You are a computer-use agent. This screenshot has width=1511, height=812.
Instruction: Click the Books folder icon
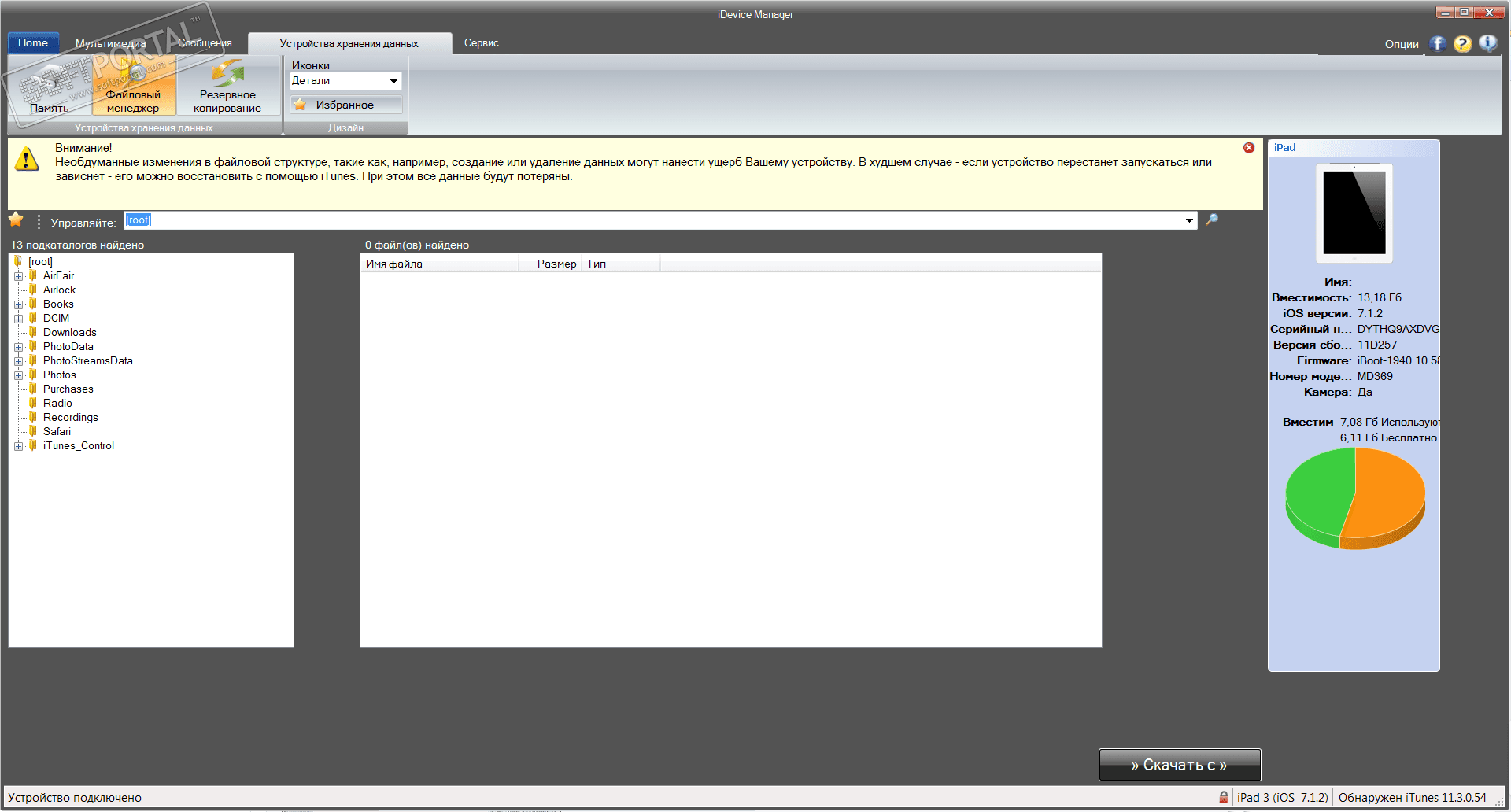pos(33,304)
